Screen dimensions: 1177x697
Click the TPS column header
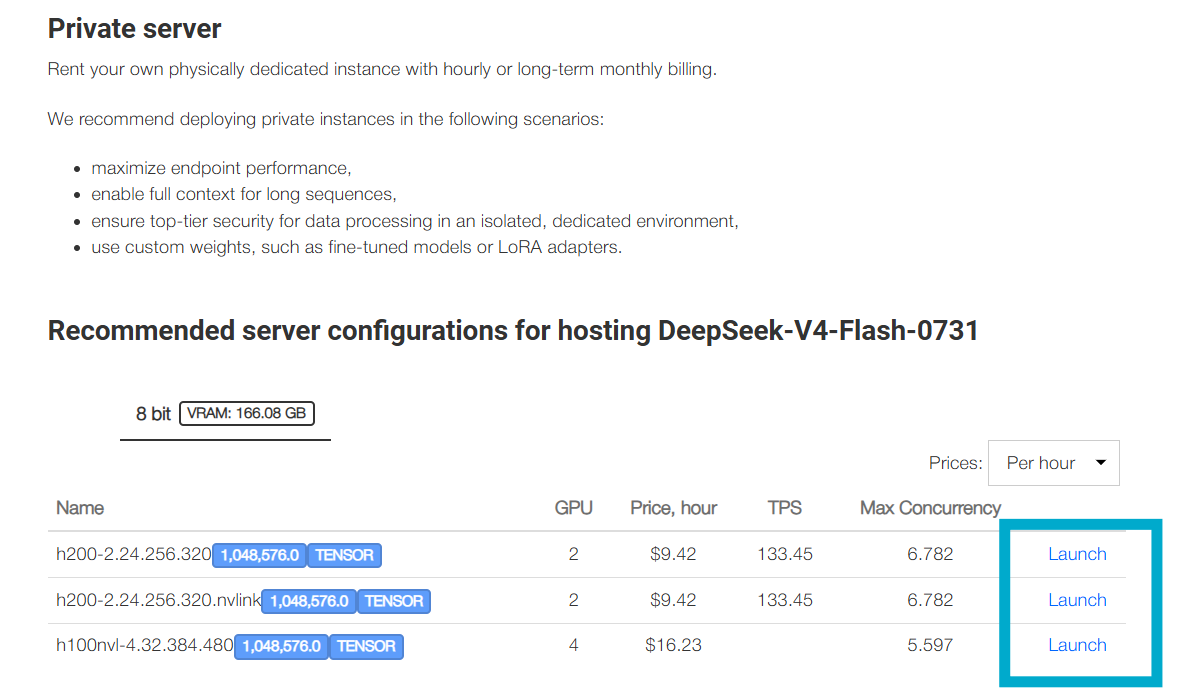(784, 508)
